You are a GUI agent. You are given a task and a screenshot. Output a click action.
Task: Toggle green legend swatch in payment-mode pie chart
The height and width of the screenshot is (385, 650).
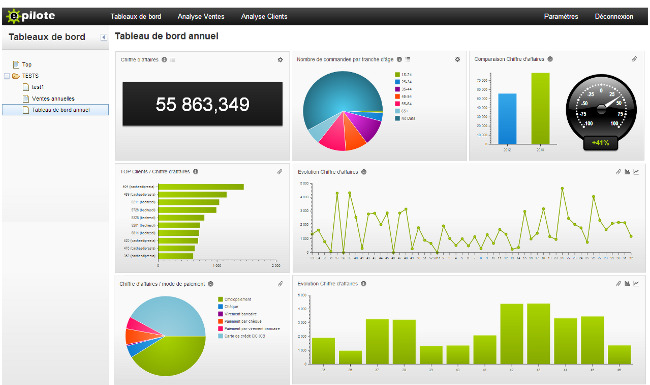pyautogui.click(x=221, y=299)
